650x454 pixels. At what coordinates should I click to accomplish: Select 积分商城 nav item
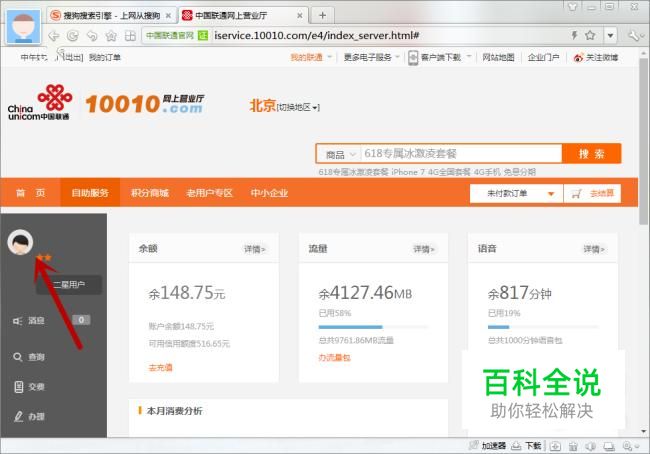click(150, 193)
